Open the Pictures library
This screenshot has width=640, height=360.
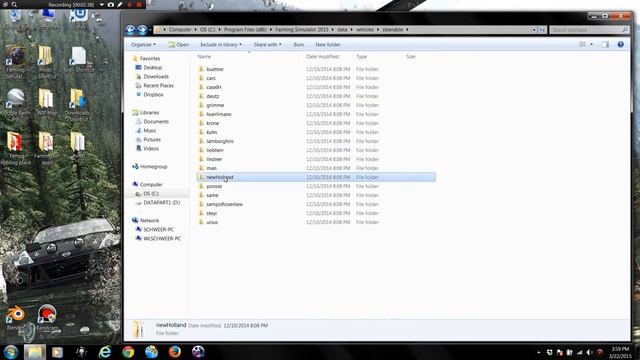(x=152, y=139)
